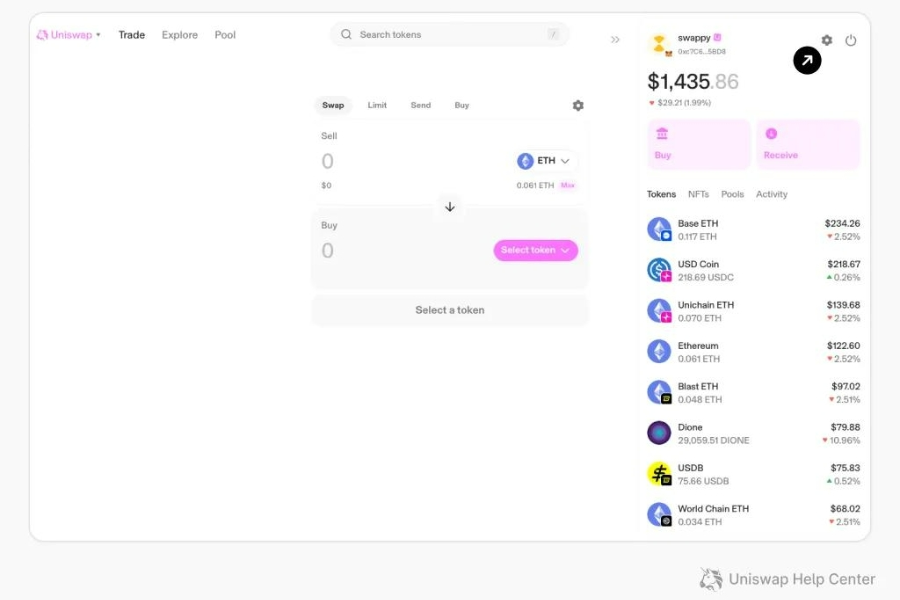
Task: Select the Swap tab
Action: click(333, 105)
